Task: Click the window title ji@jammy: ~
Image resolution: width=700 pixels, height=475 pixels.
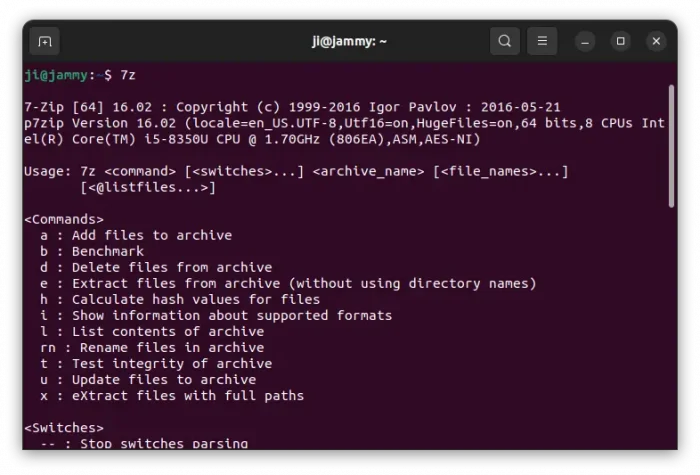Action: click(x=349, y=41)
